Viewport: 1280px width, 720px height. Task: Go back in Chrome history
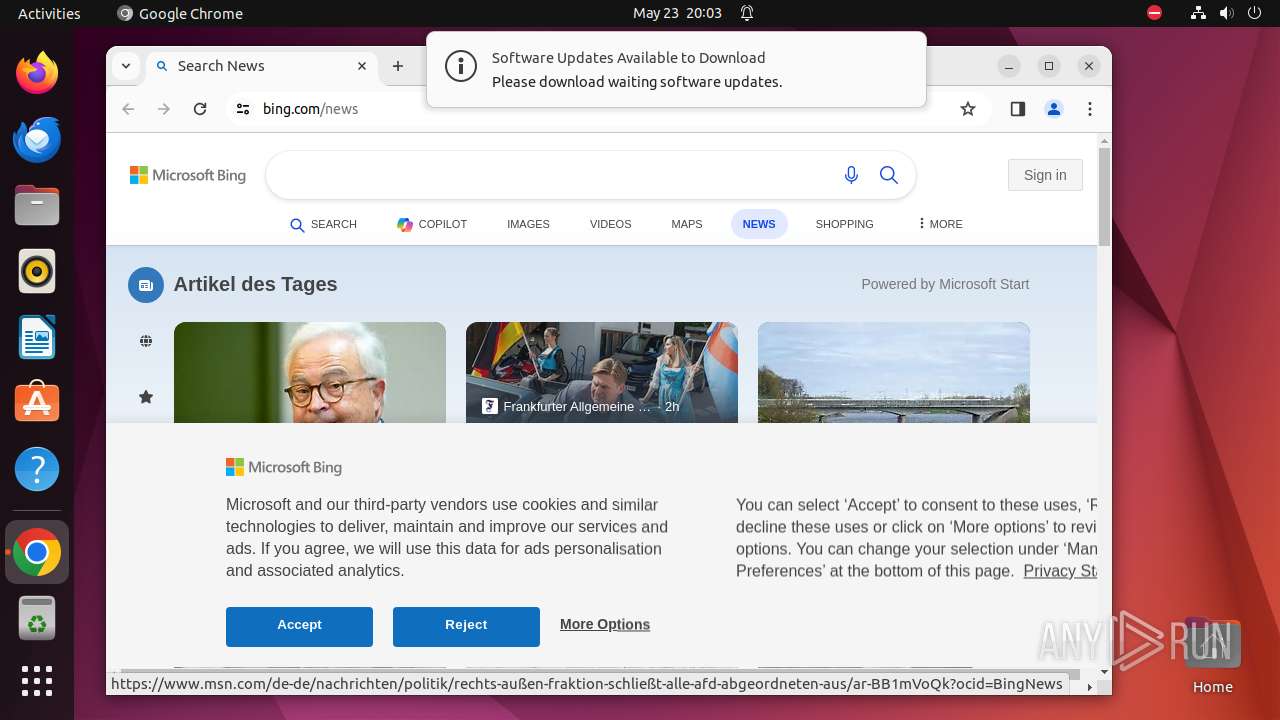pyautogui.click(x=128, y=109)
